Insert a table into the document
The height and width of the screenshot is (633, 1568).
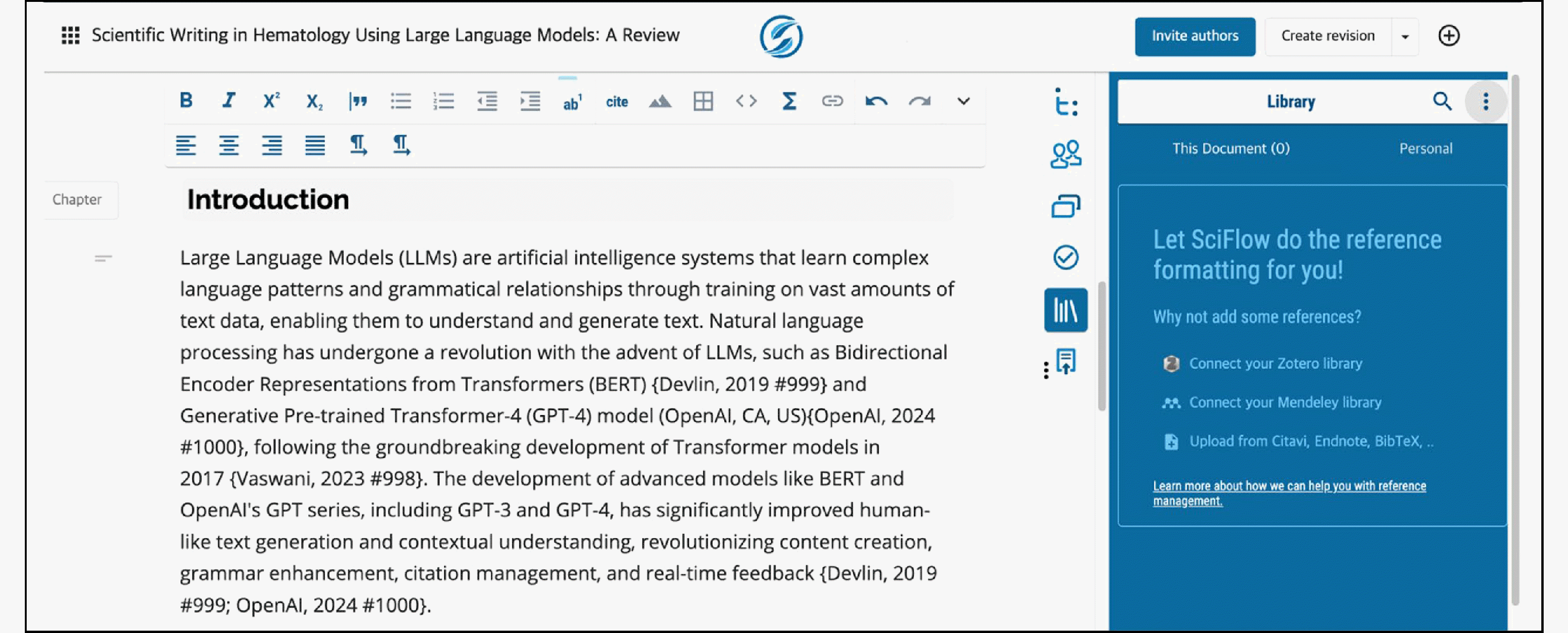pyautogui.click(x=703, y=101)
